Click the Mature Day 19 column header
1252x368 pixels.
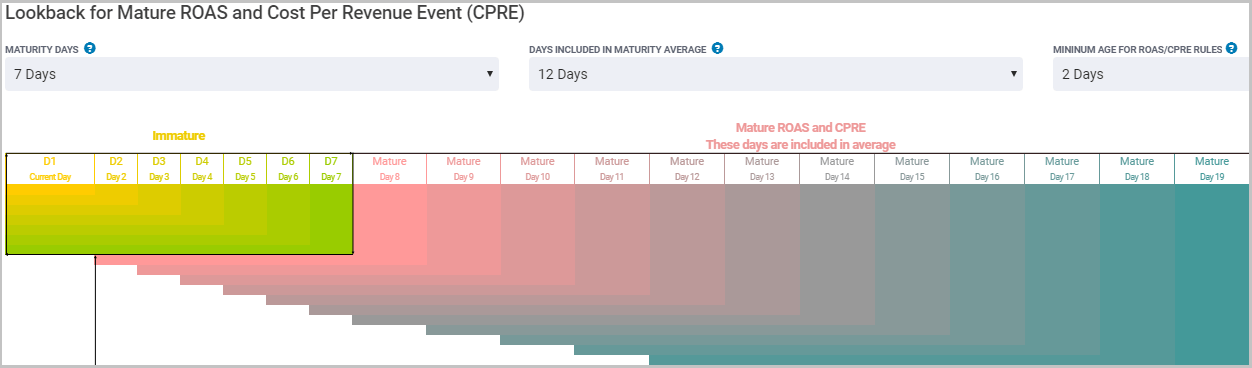tap(1212, 168)
